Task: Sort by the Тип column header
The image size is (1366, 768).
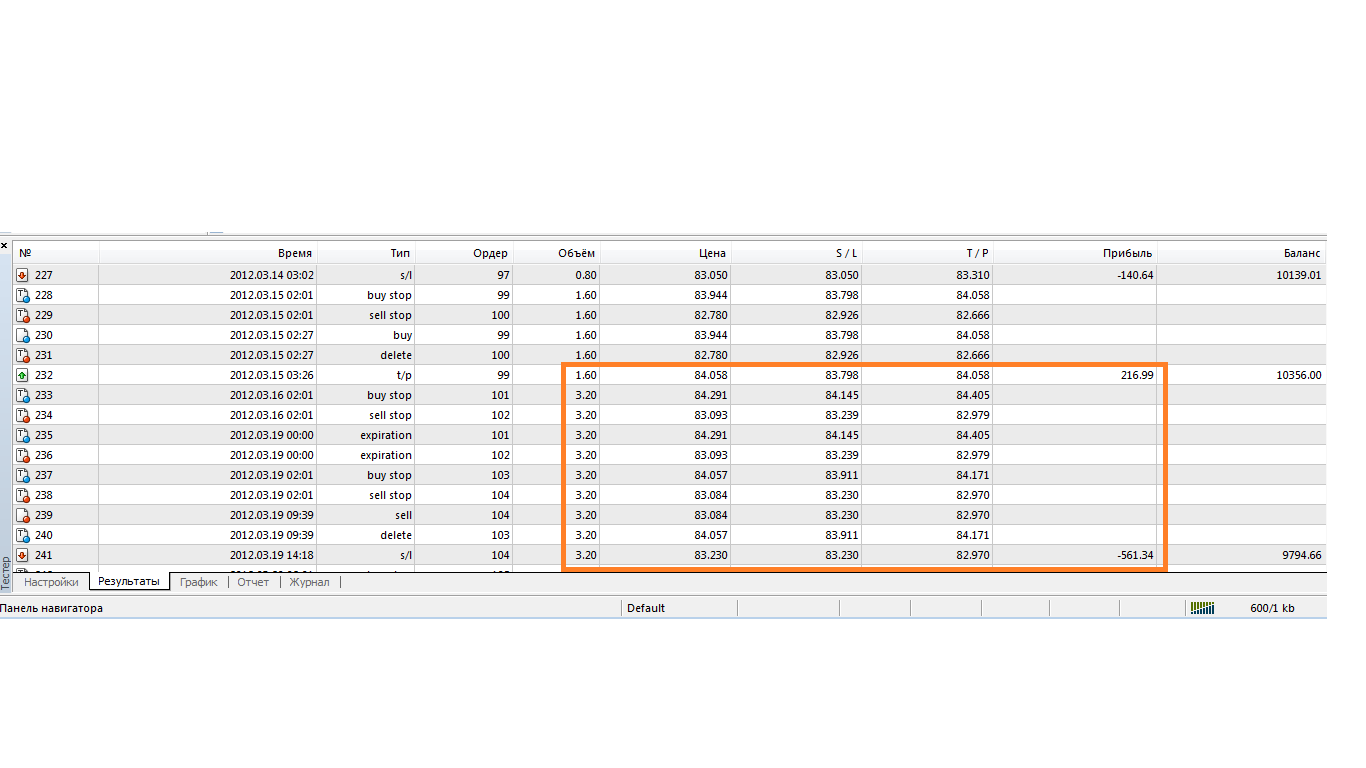Action: pyautogui.click(x=365, y=253)
